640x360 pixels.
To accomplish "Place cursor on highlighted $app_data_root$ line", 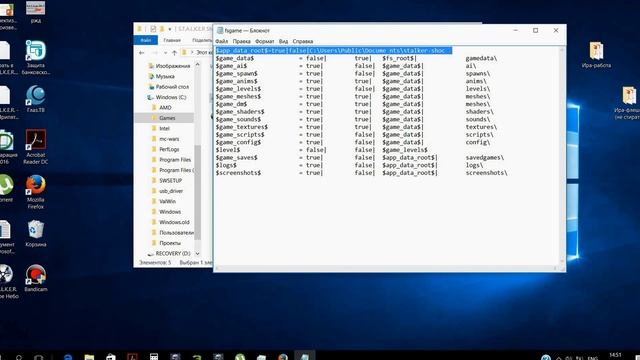I will point(333,51).
